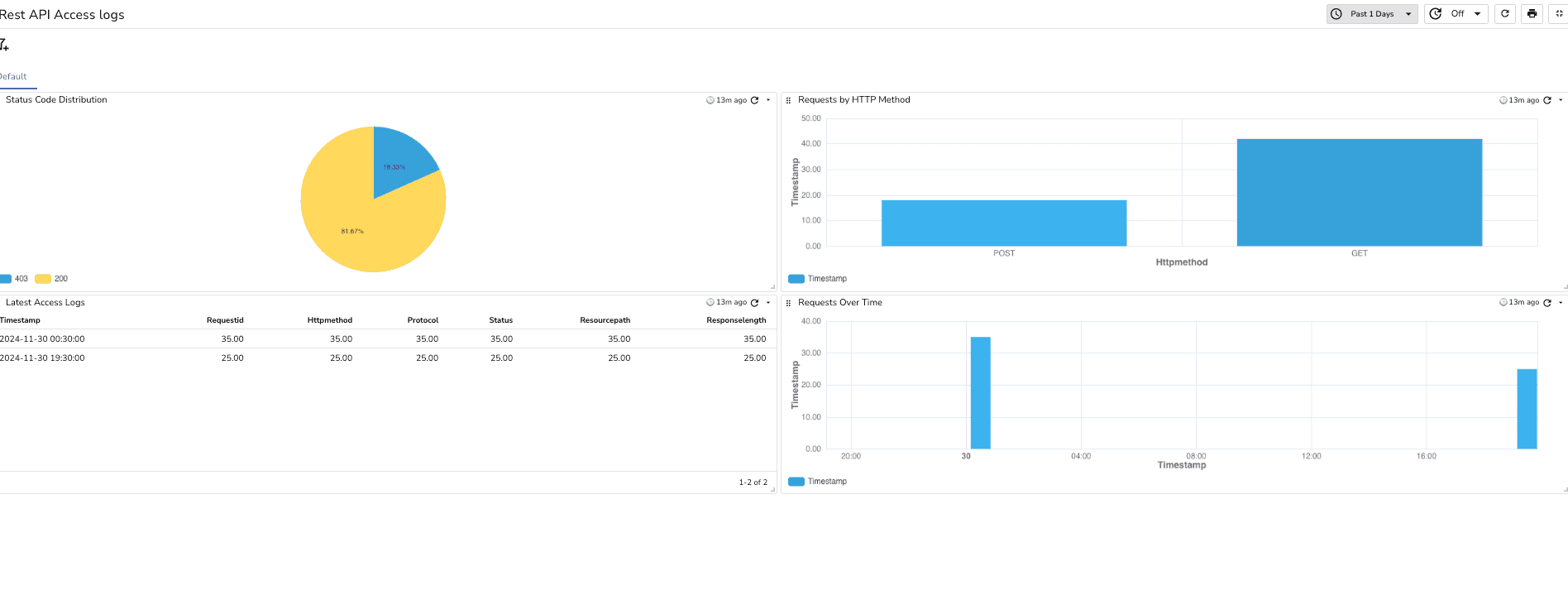The image size is (1568, 600).
Task: Open the Past 1 Days time range dropdown
Action: (1372, 14)
